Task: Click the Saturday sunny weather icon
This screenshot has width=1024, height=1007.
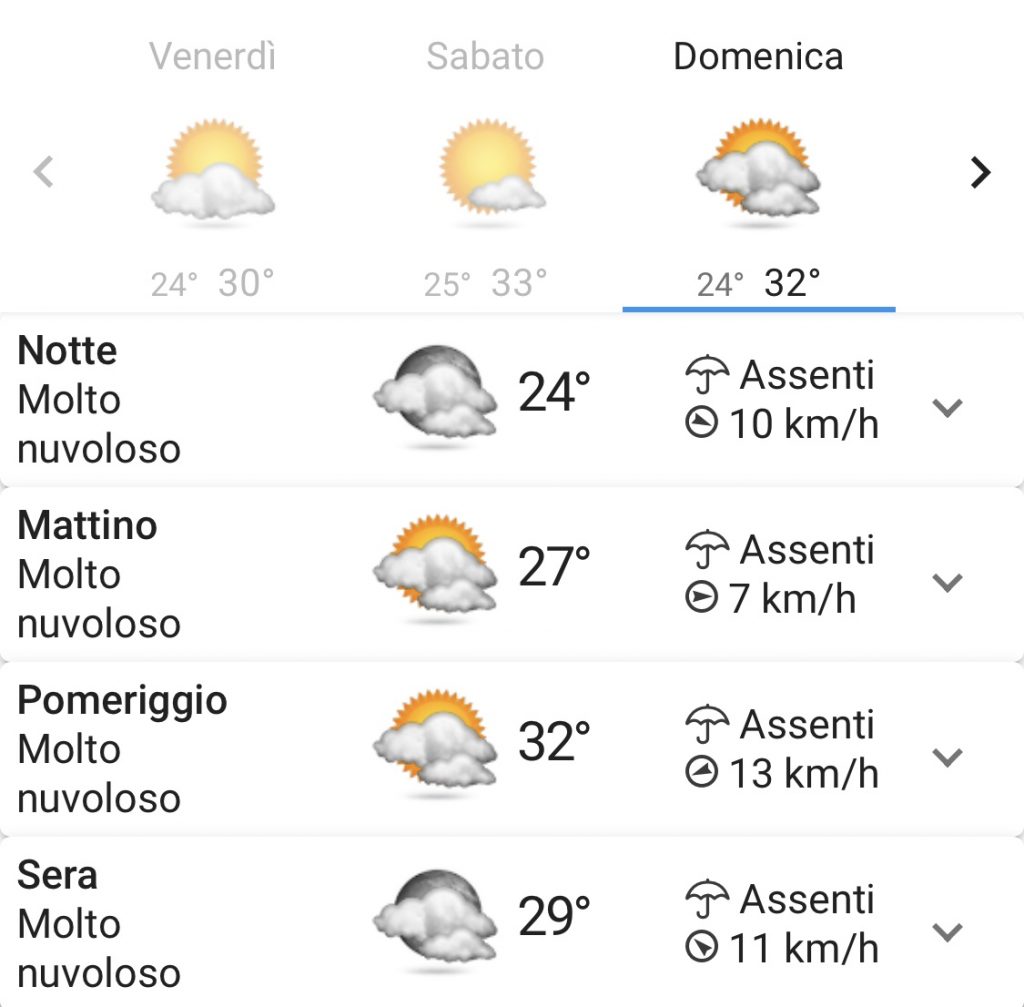Action: 492,168
